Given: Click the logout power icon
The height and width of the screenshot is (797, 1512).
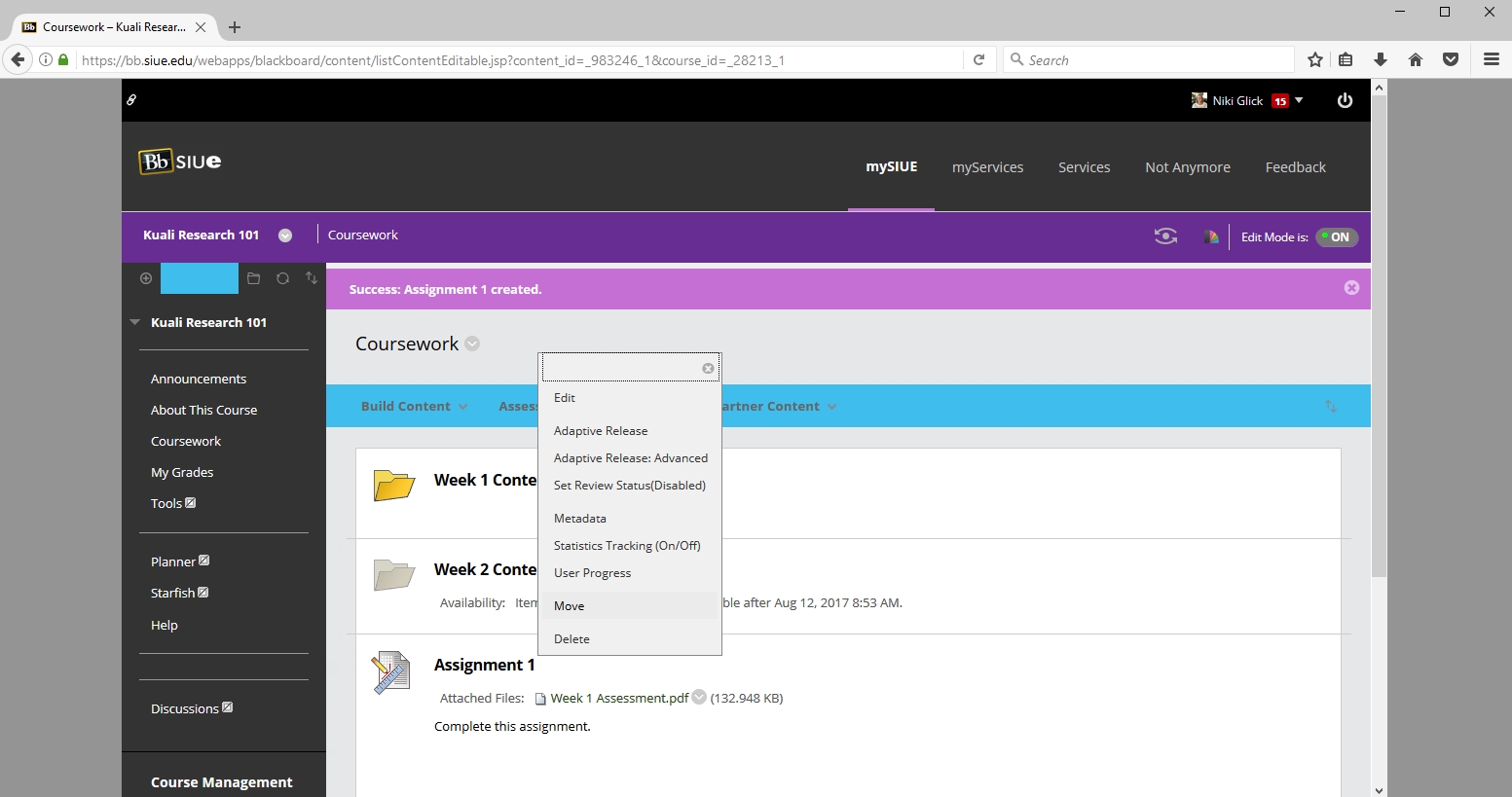Looking at the screenshot, I should (x=1345, y=100).
